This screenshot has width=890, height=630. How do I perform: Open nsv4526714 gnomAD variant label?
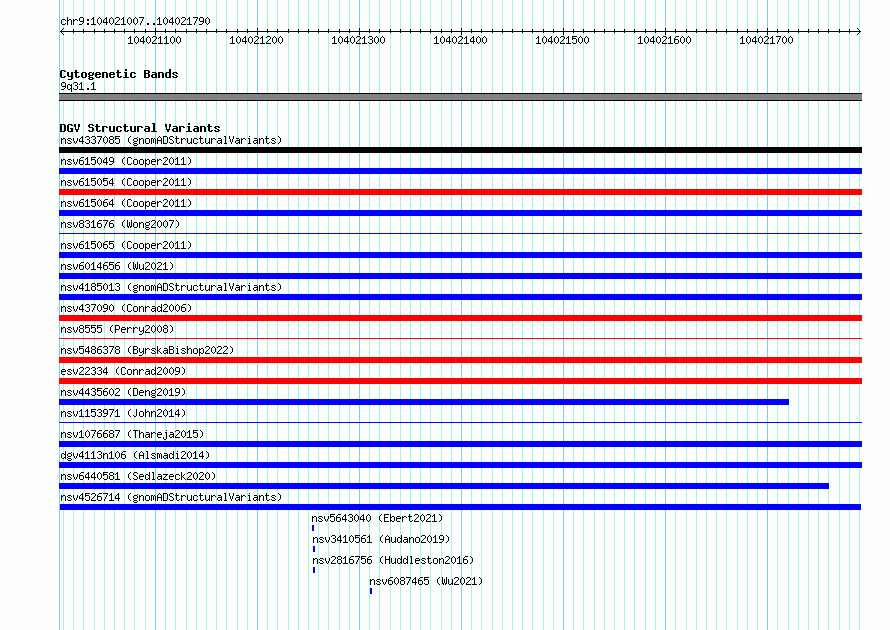click(x=171, y=497)
